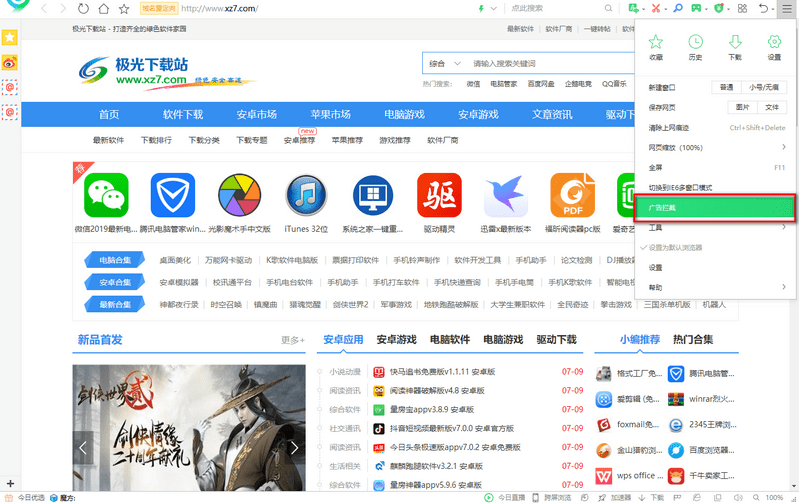Click the 请输入搜索关键词 search field

[x=550, y=64]
